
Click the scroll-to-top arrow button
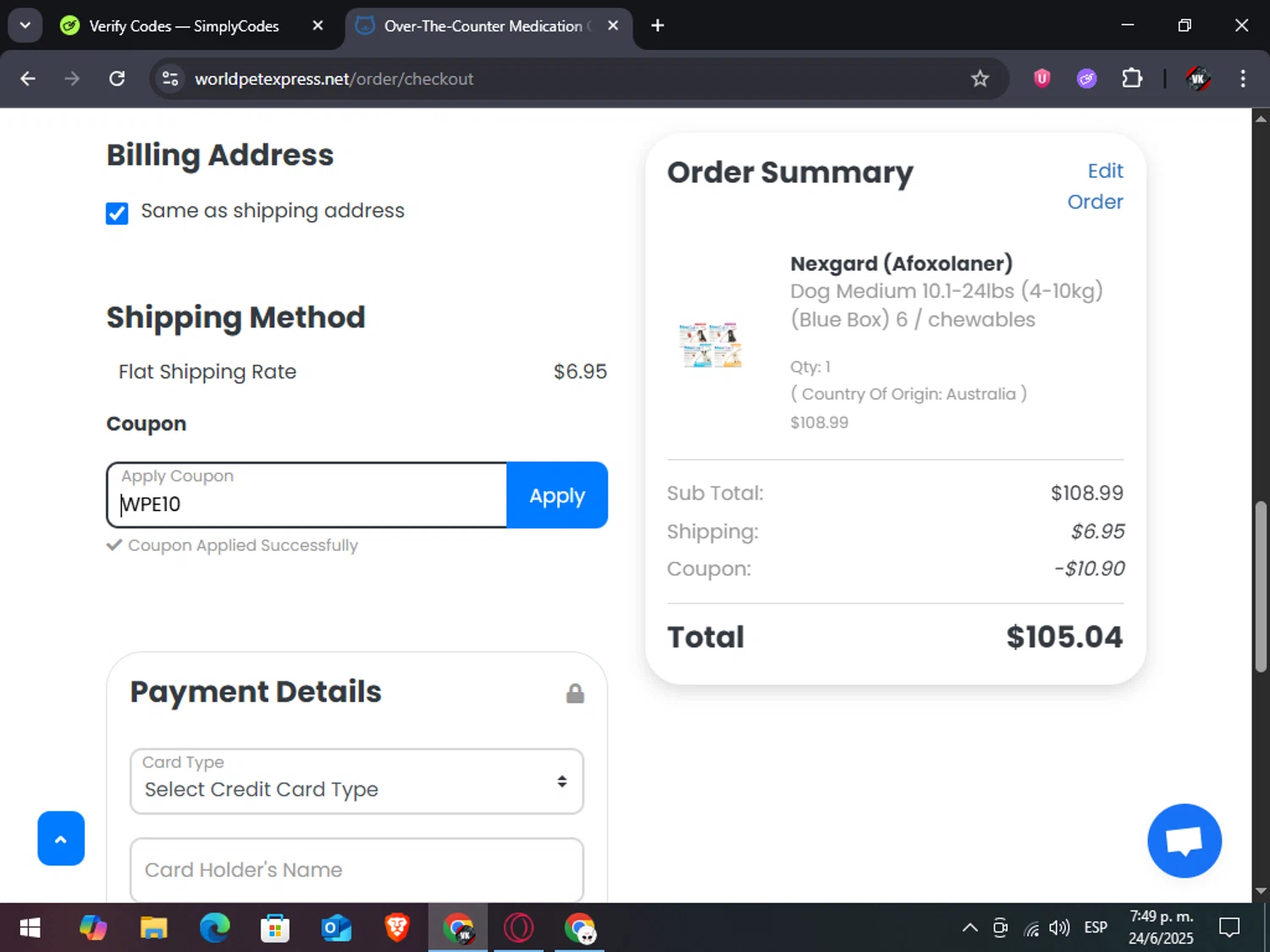click(61, 839)
